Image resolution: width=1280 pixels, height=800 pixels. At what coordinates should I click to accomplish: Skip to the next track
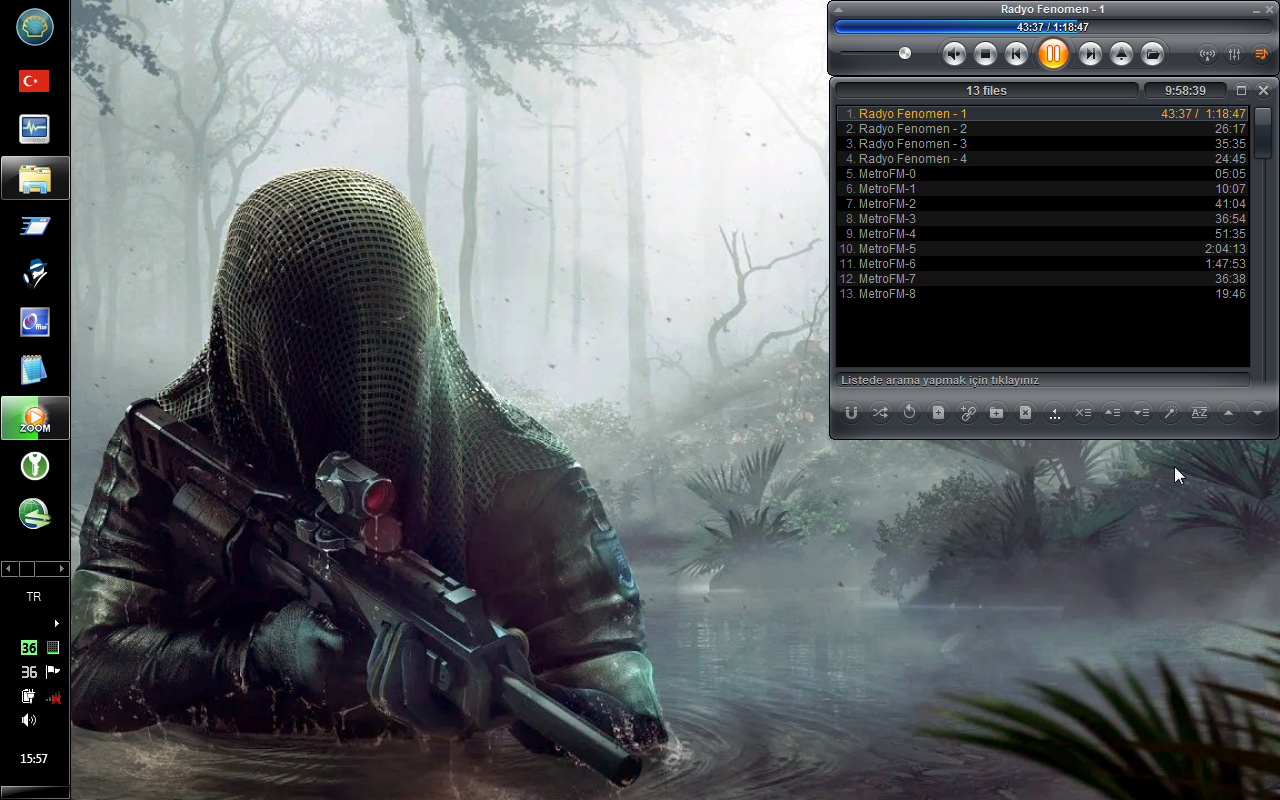(1091, 54)
